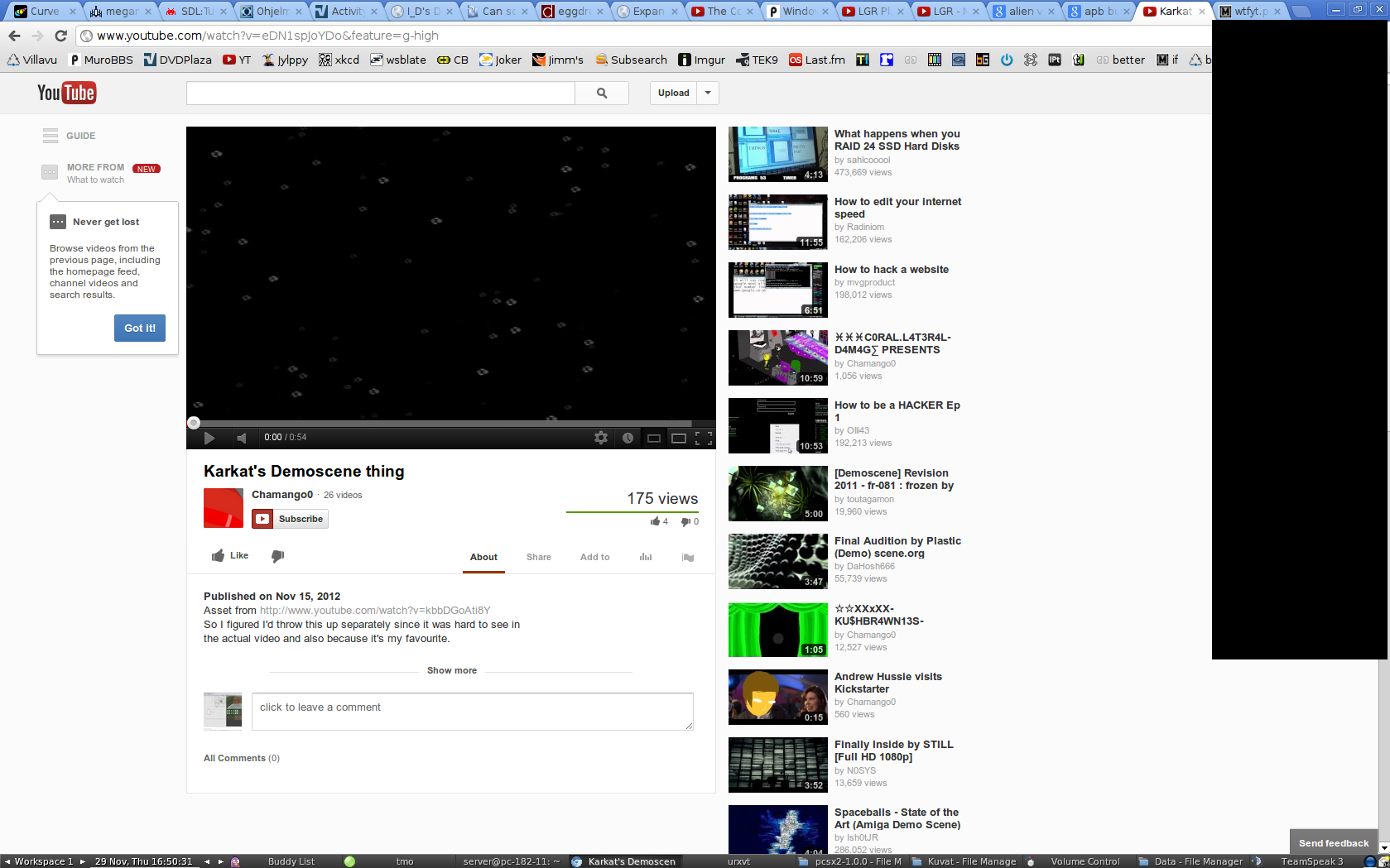This screenshot has height=868, width=1390.
Task: Open wsblate bookmark
Action: 398,60
